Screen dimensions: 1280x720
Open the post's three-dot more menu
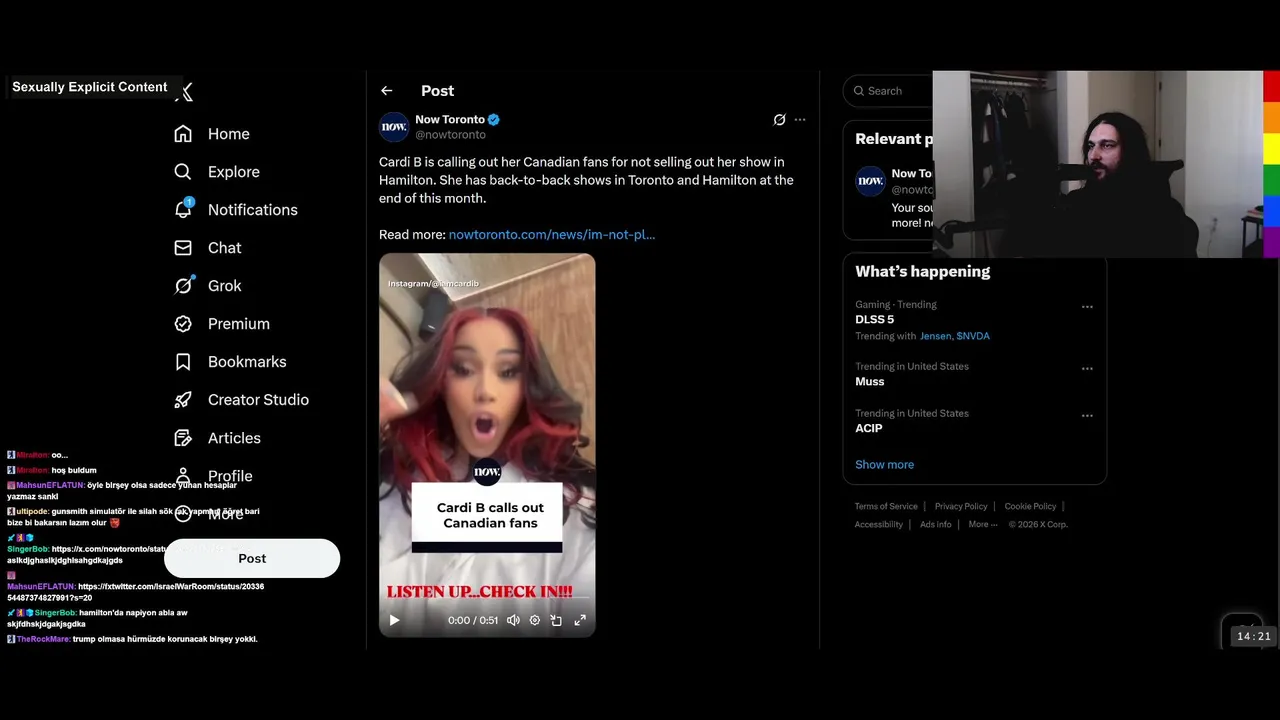pos(800,120)
